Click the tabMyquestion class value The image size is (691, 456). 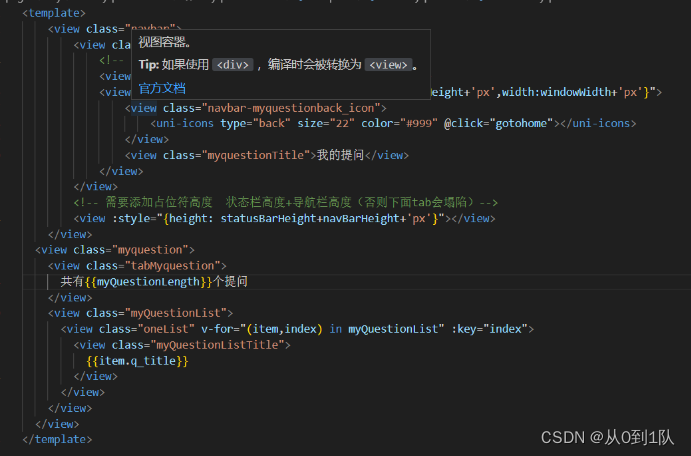tap(172, 266)
